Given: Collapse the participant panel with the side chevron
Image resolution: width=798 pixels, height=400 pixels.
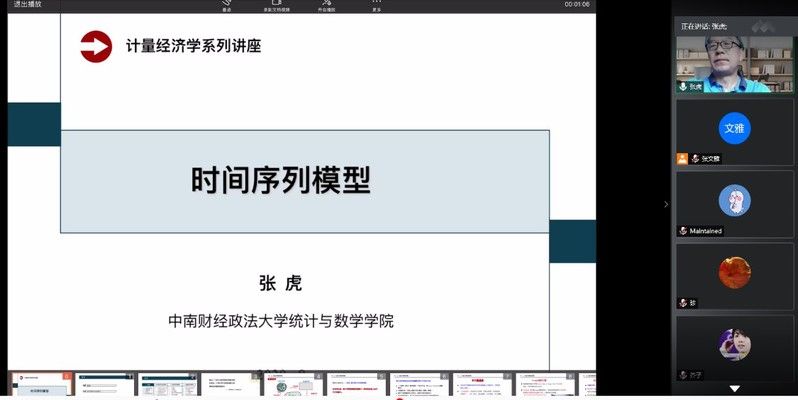Looking at the screenshot, I should point(666,204).
